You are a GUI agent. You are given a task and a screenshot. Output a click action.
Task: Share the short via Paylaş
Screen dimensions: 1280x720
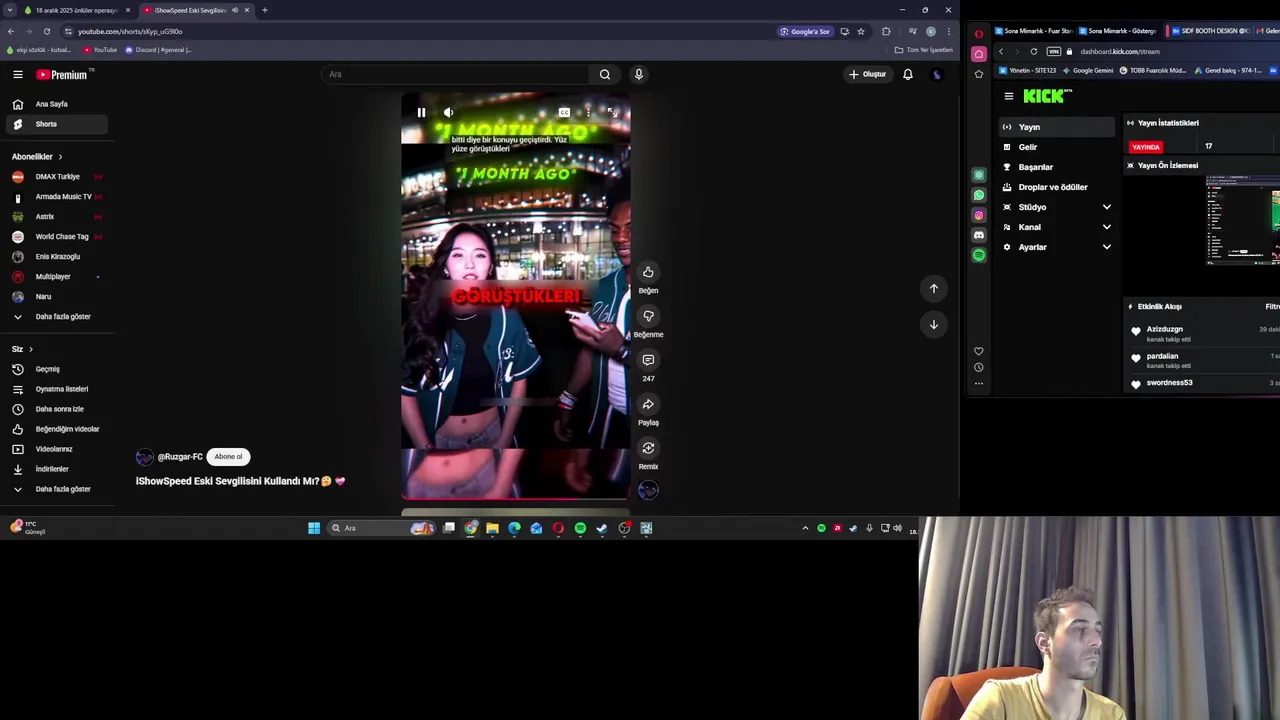tap(648, 404)
